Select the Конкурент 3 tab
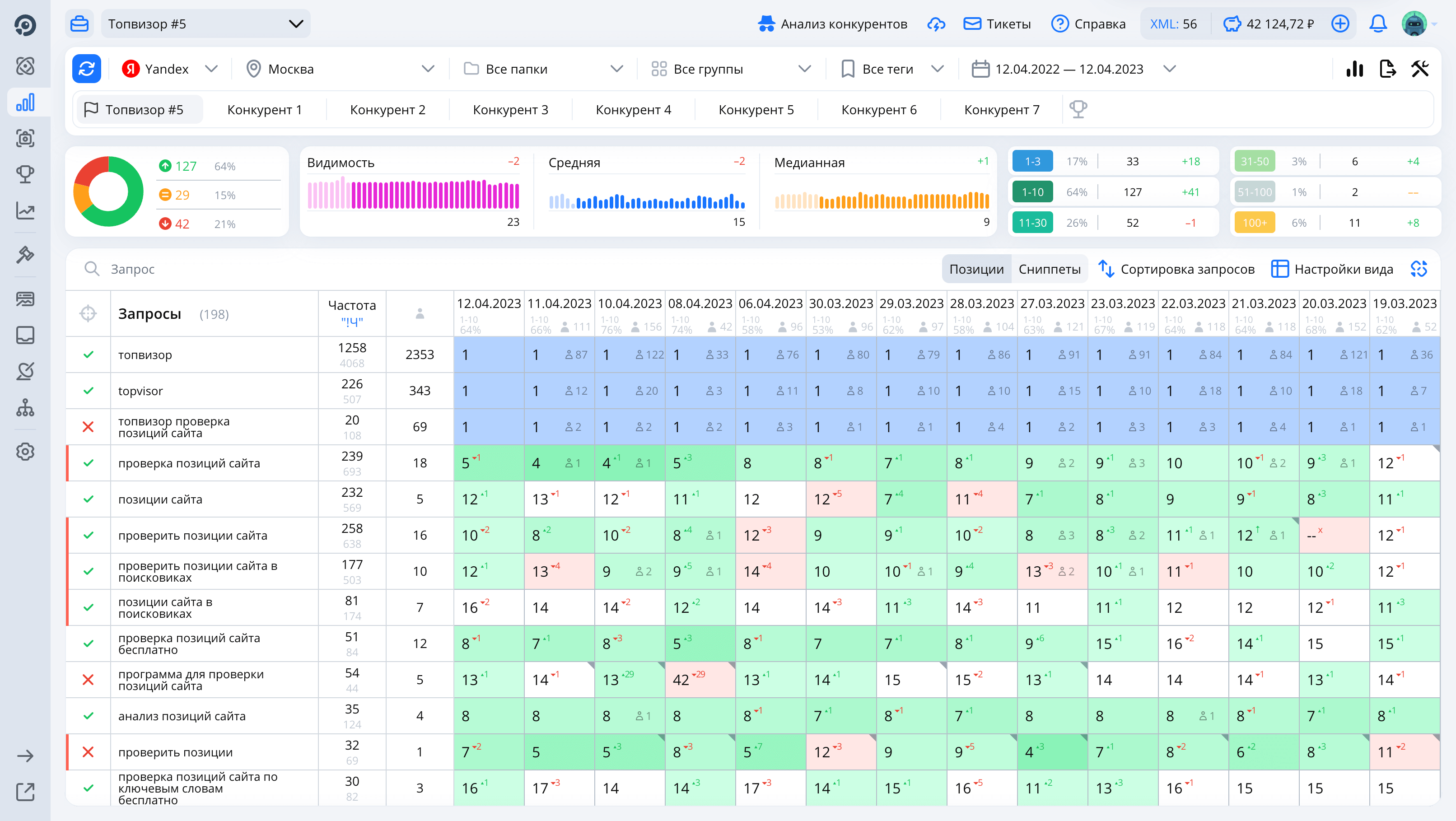This screenshot has height=821, width=1456. click(x=510, y=110)
